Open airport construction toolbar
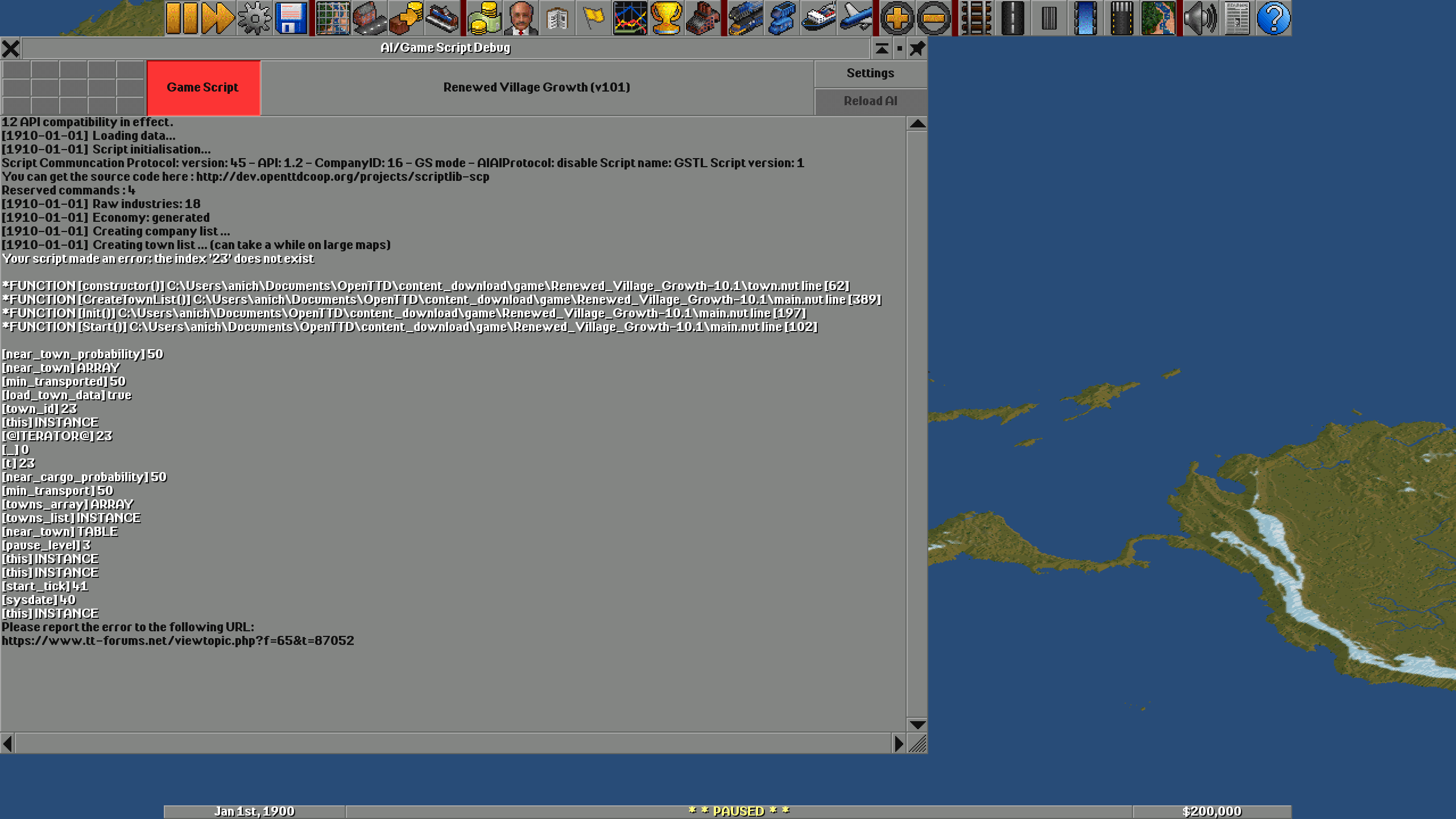Image resolution: width=1456 pixels, height=819 pixels. (1121, 18)
